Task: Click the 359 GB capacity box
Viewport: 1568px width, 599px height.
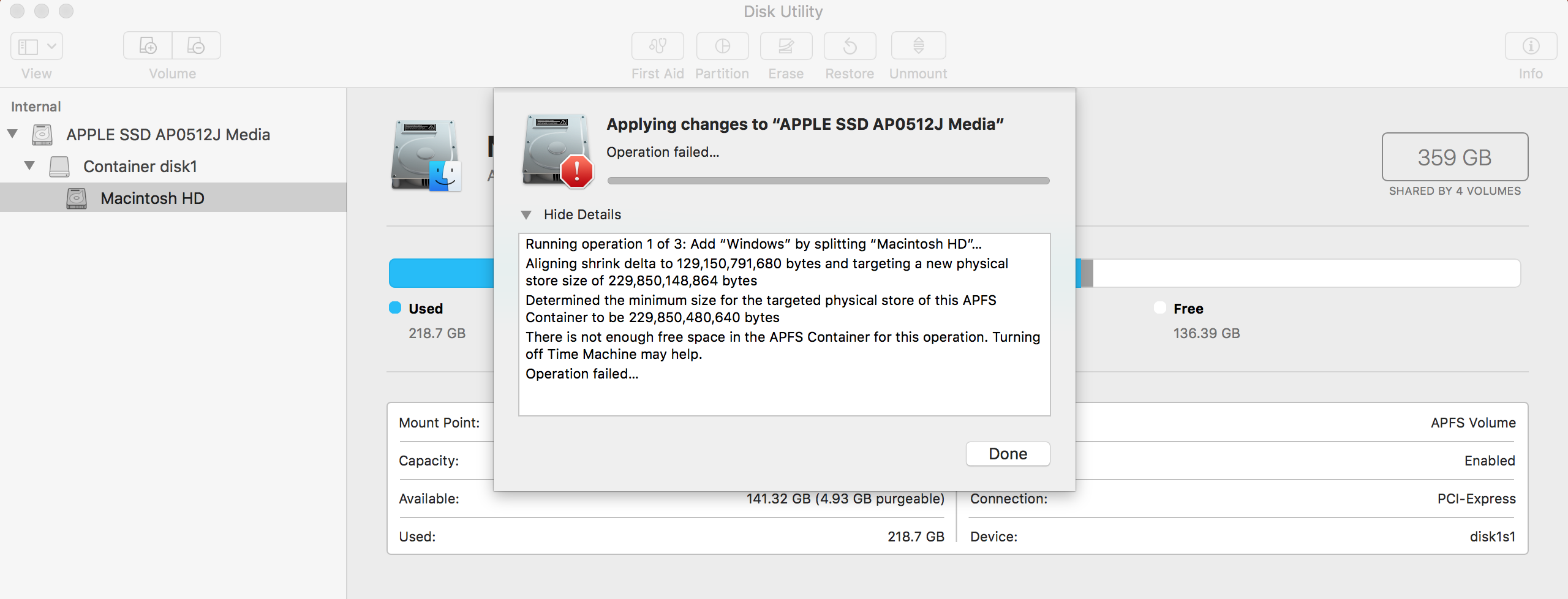Action: [1455, 157]
